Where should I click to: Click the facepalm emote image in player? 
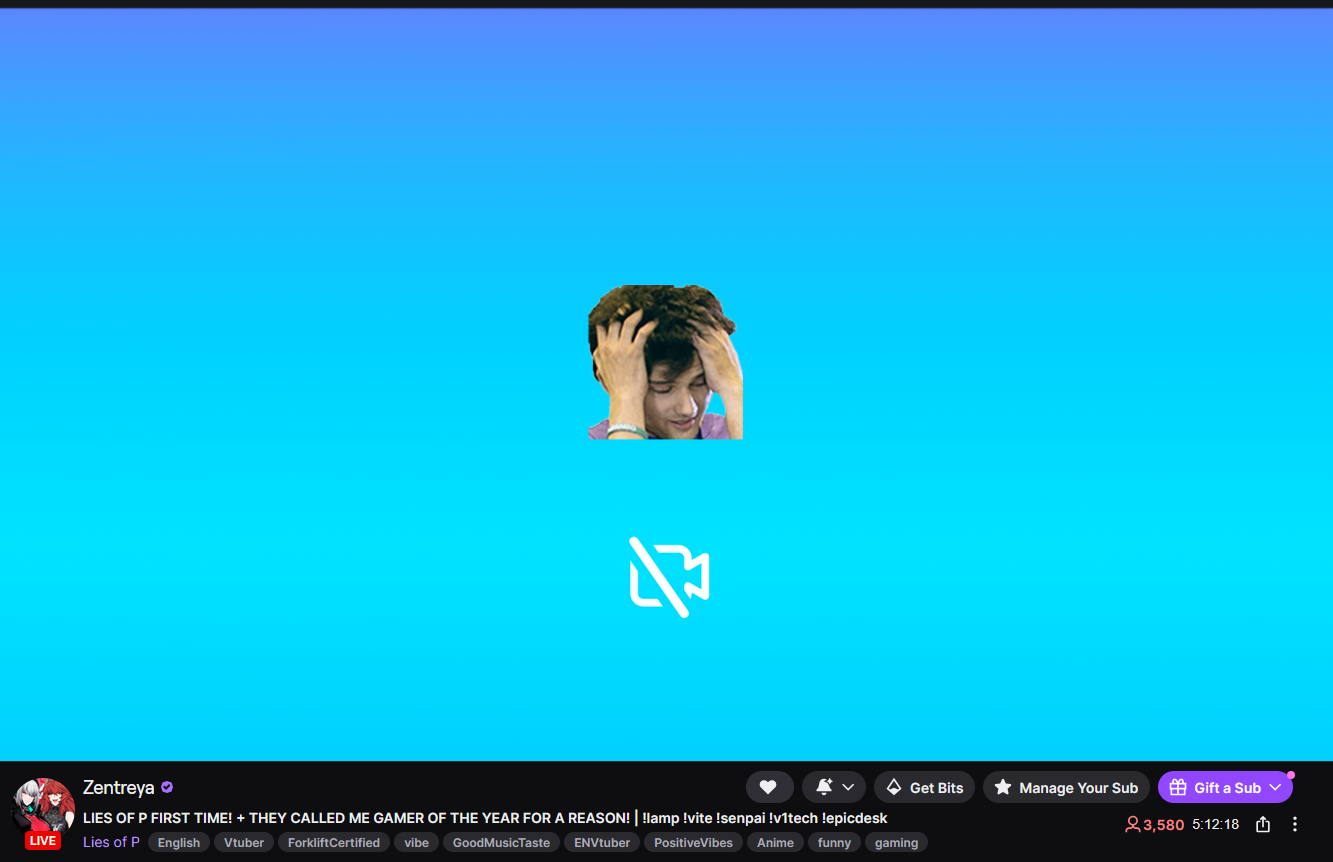[x=665, y=362]
